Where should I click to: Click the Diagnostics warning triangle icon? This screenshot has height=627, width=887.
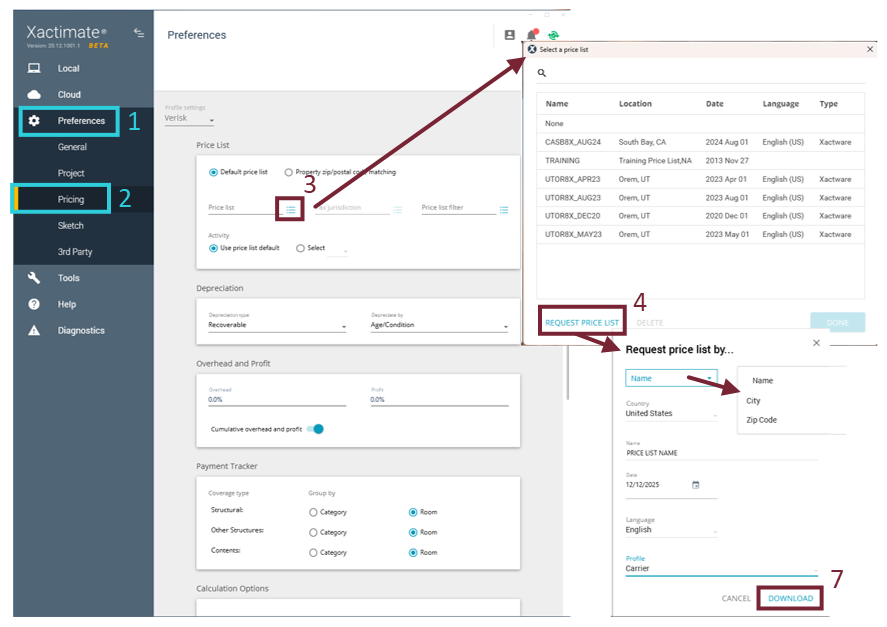point(34,330)
